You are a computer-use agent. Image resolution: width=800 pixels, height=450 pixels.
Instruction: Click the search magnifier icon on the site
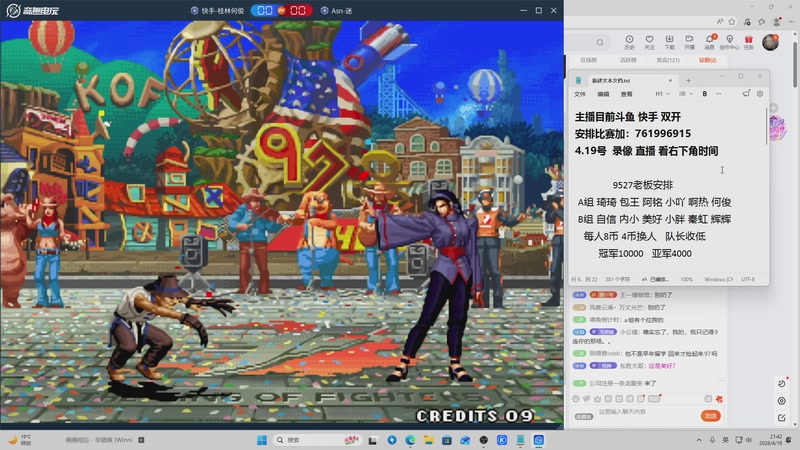(600, 42)
